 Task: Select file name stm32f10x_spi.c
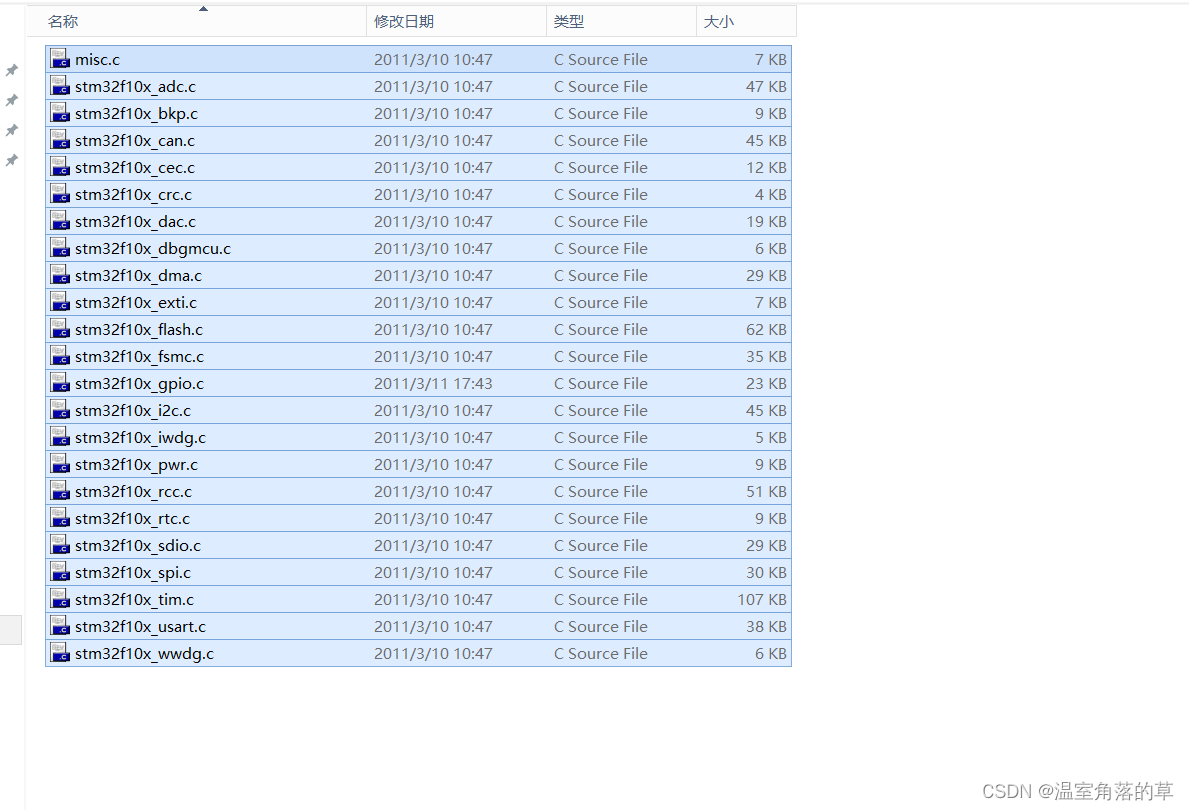click(x=133, y=573)
